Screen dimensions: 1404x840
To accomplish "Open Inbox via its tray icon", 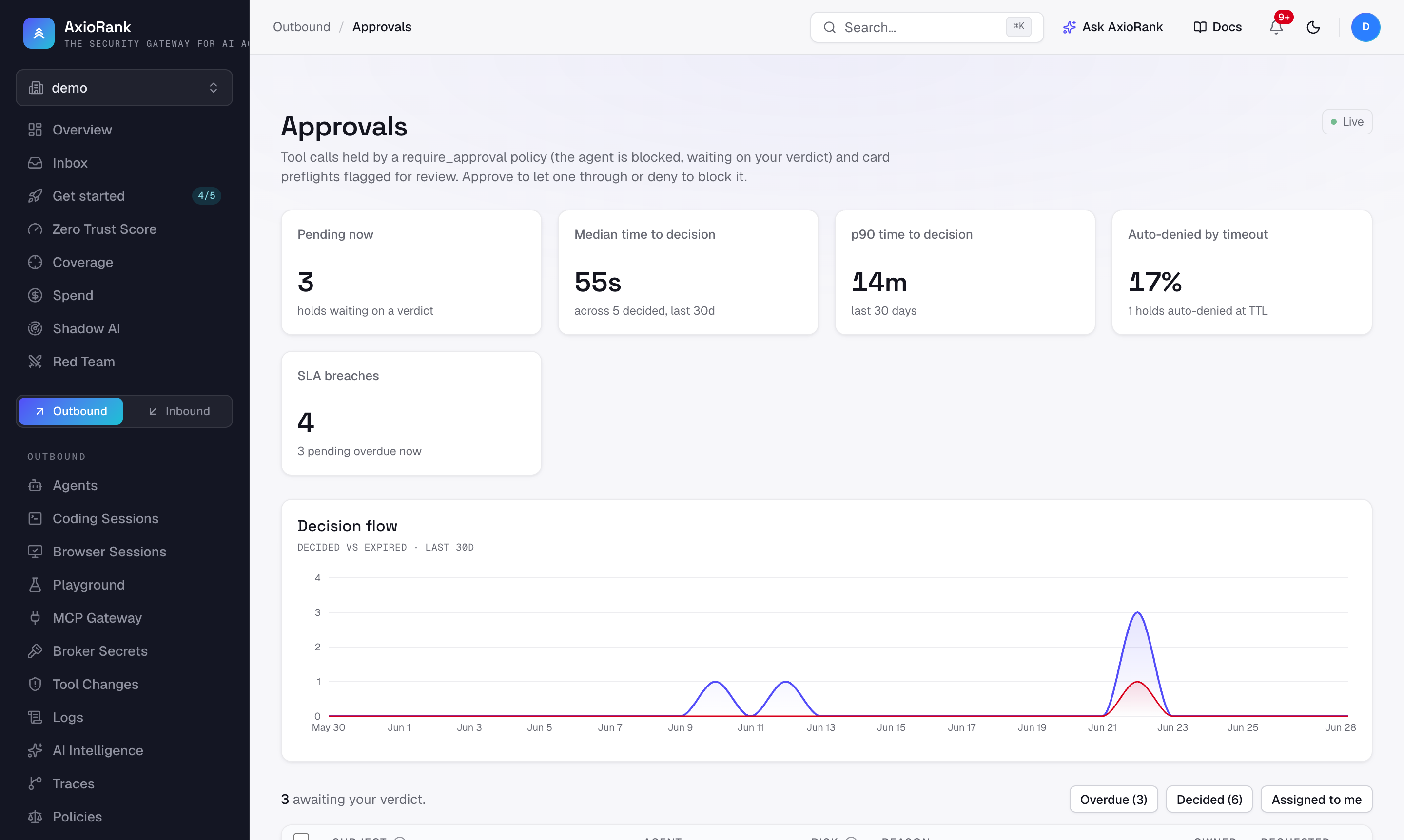I will point(35,163).
